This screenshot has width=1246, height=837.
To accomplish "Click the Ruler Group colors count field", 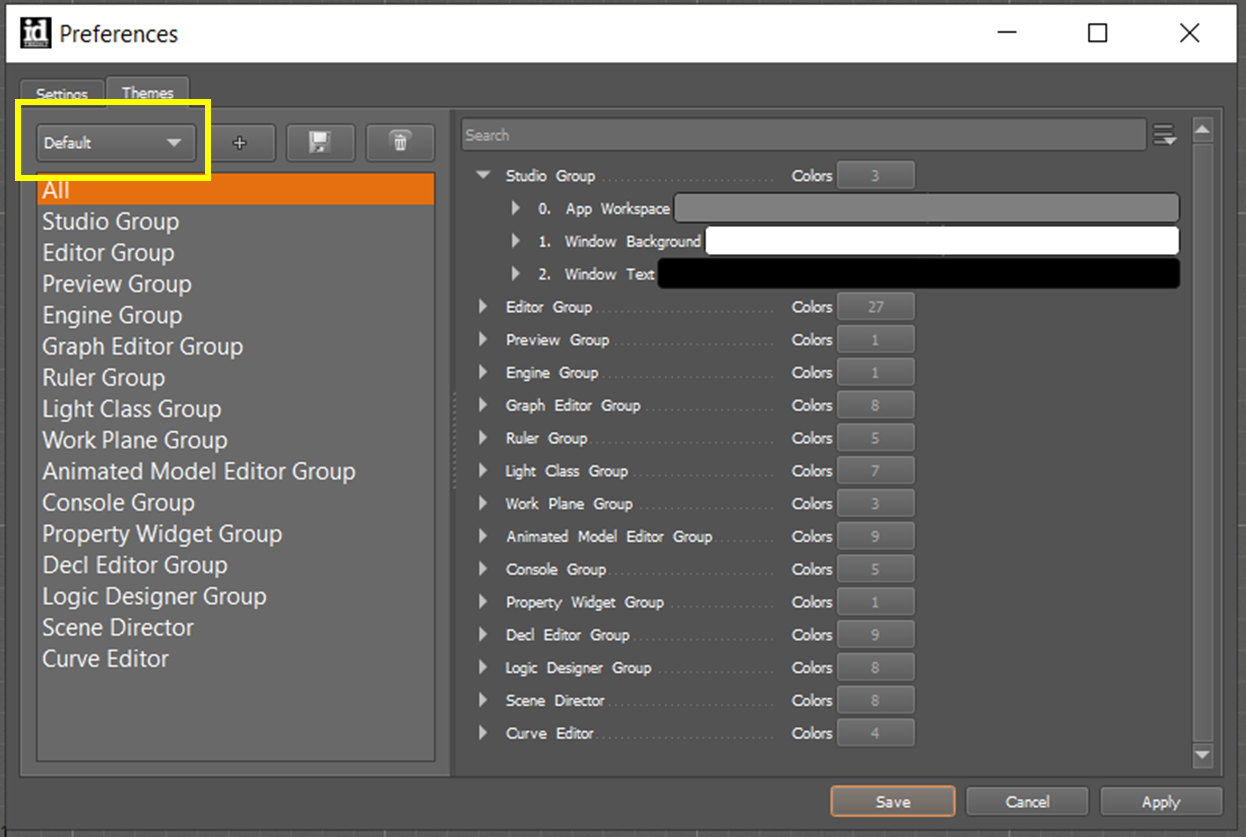I will coord(875,438).
